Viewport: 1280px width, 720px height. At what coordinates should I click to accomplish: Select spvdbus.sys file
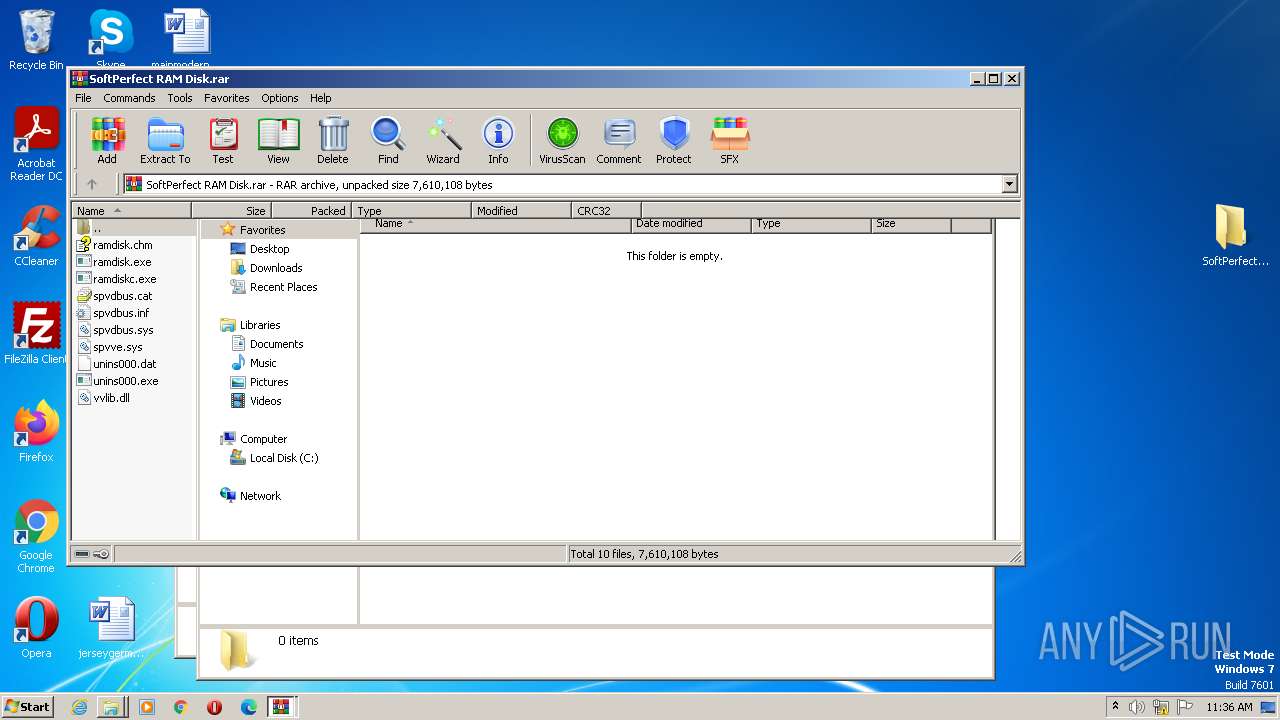coord(123,330)
